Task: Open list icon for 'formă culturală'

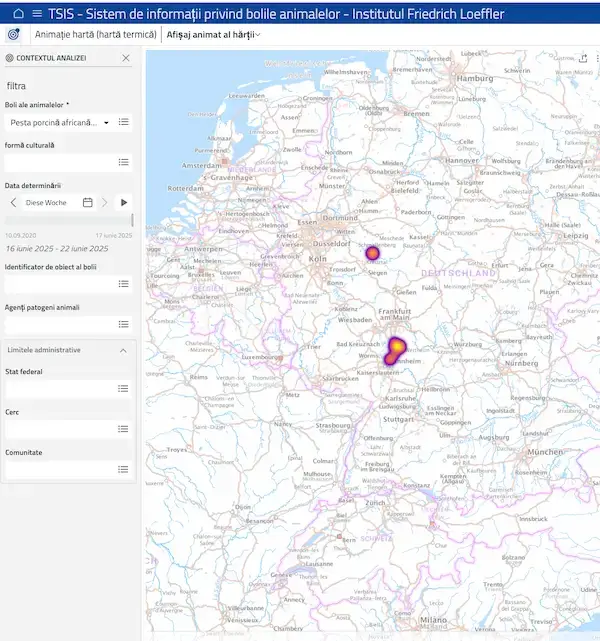Action: 123,162
